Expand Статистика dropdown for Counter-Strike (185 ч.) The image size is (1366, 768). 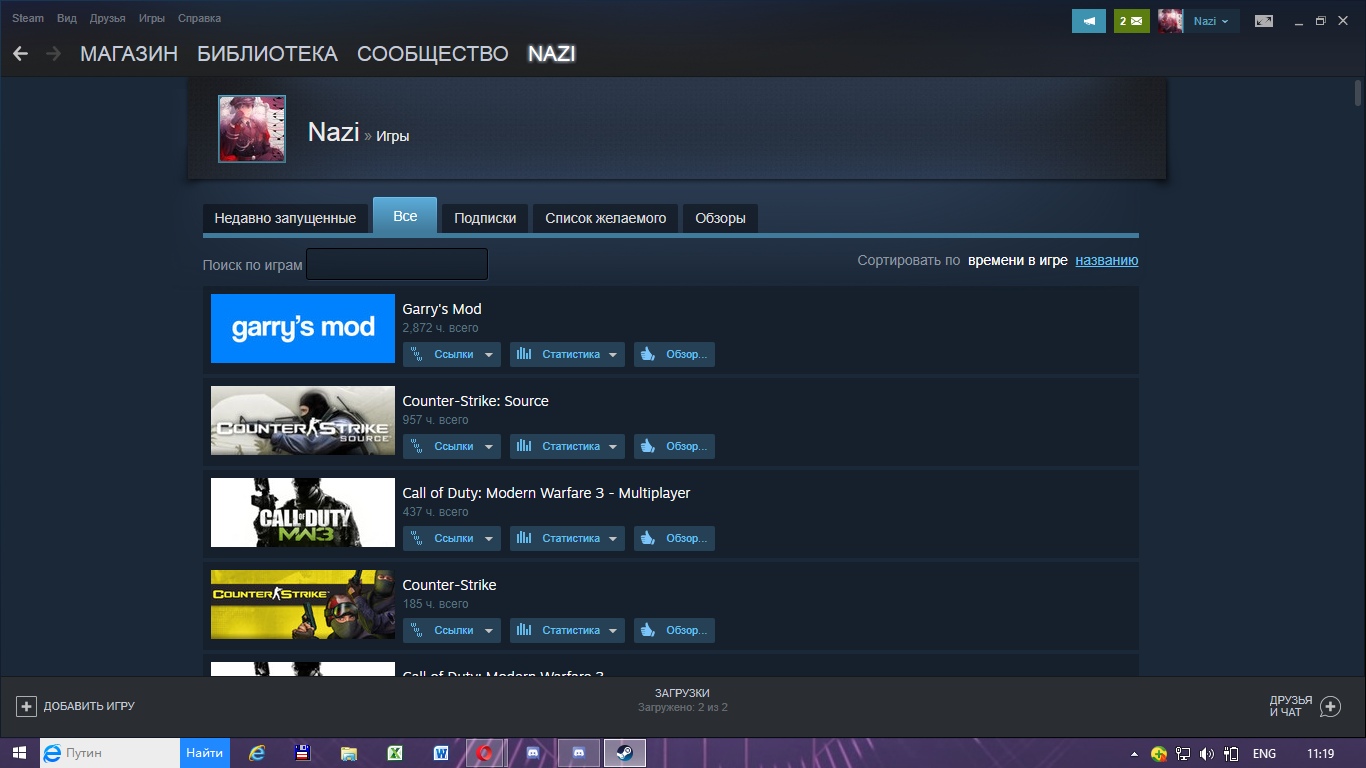click(x=567, y=630)
